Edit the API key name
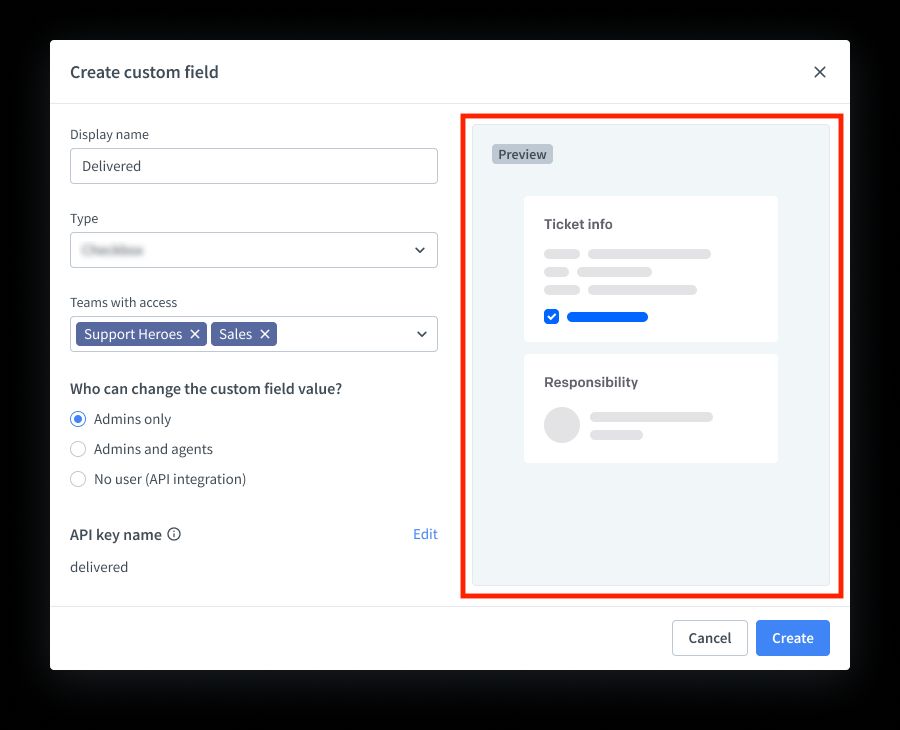The width and height of the screenshot is (900, 730). 425,534
